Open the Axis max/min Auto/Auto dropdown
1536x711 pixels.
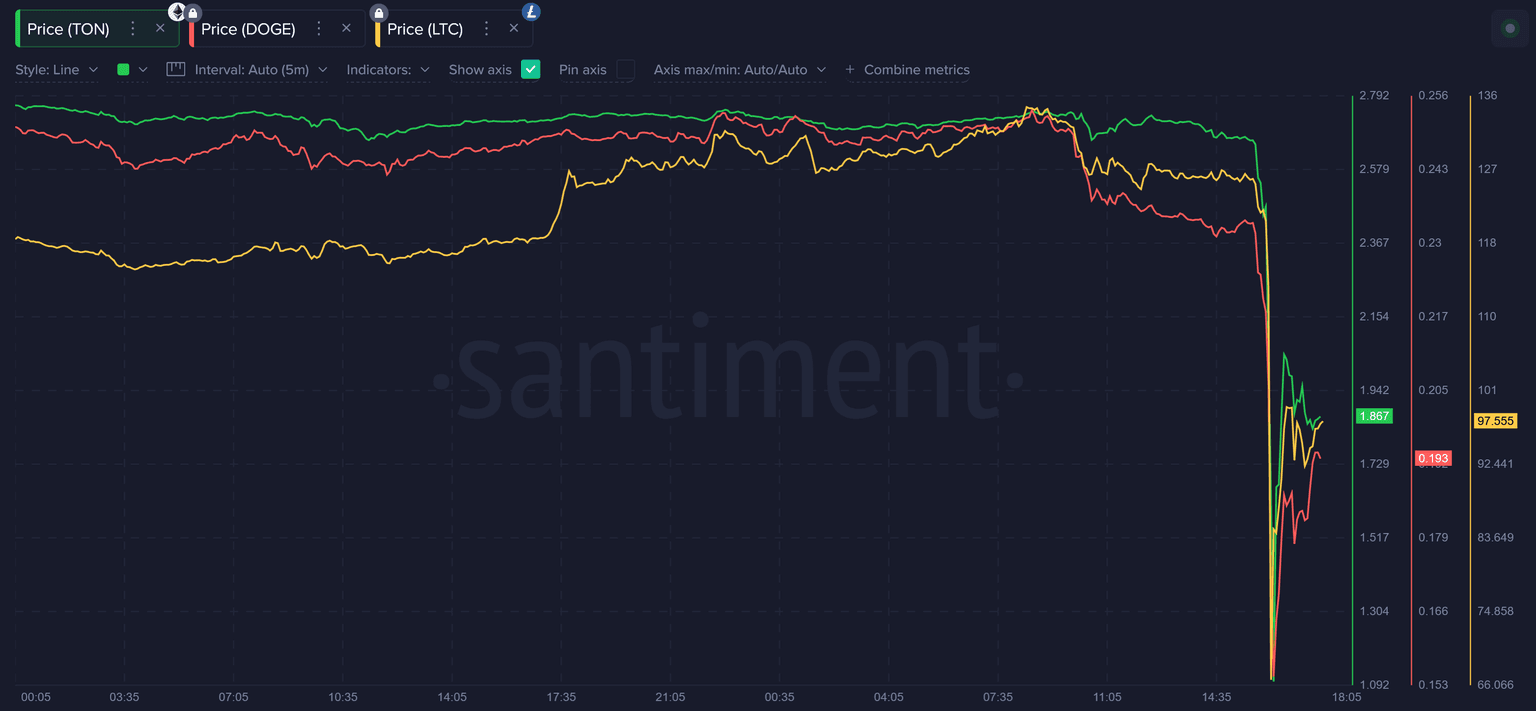point(739,70)
